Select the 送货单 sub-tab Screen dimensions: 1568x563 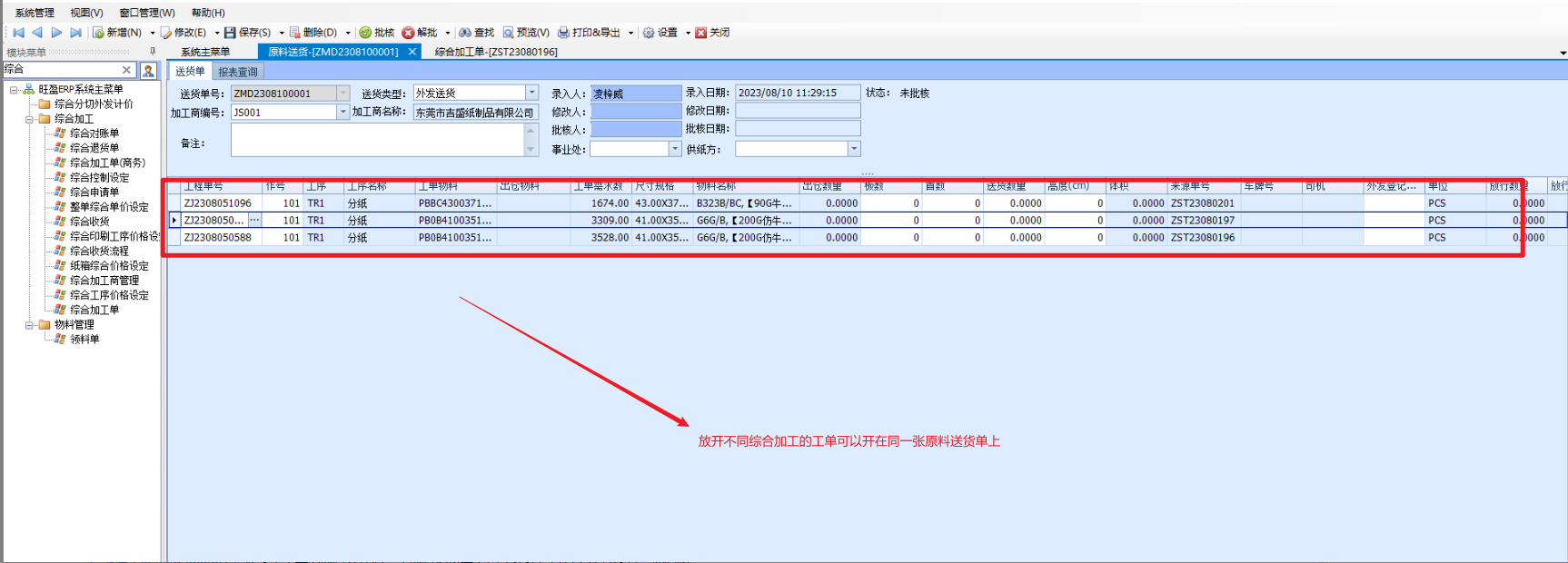(190, 71)
